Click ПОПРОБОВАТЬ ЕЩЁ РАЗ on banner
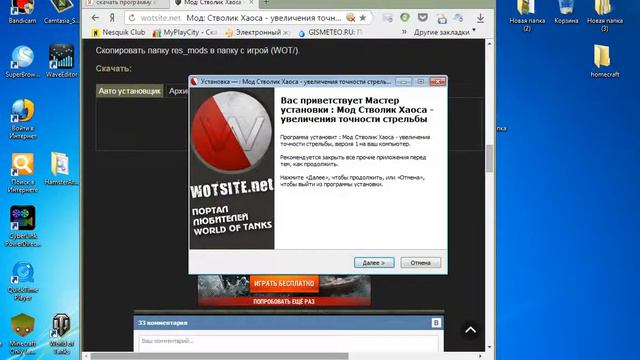Viewport: 640px width, 360px height. tap(284, 302)
